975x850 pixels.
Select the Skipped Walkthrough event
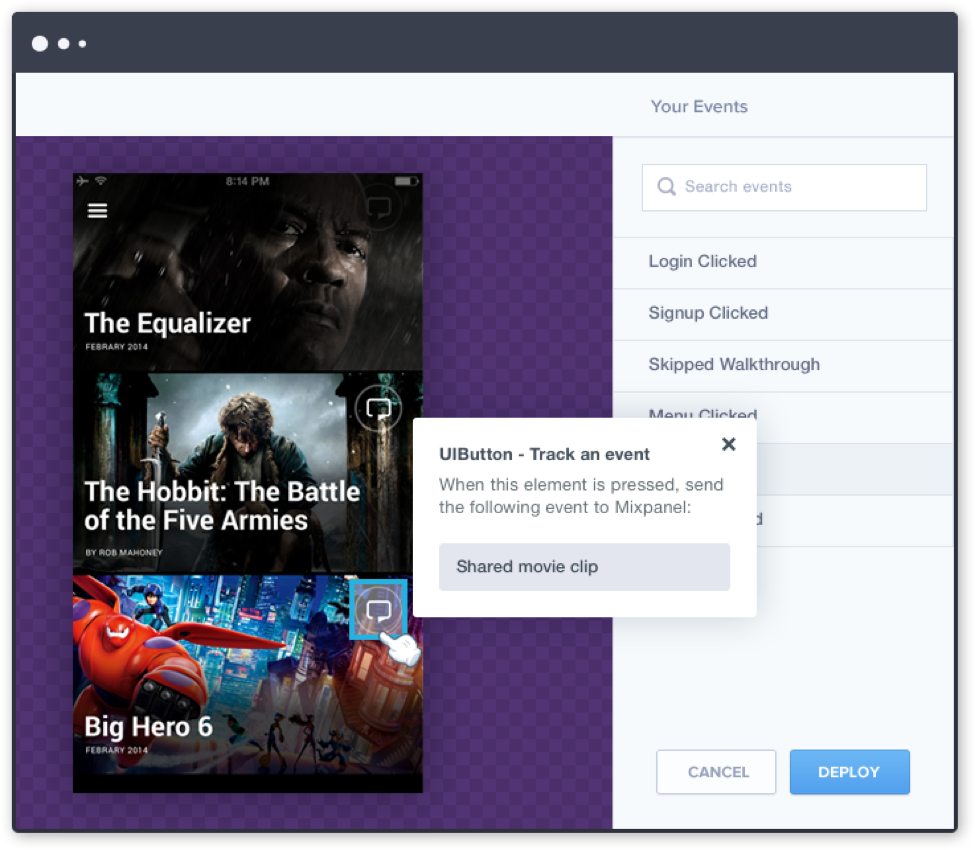[783, 365]
